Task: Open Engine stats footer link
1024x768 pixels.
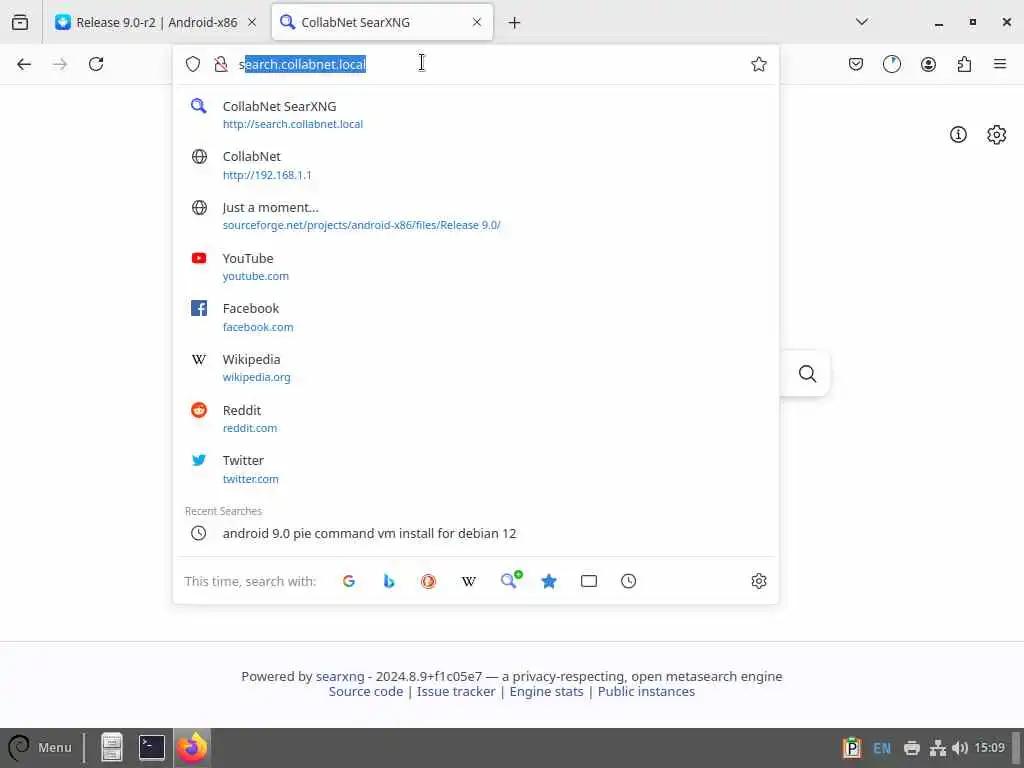Action: (547, 692)
